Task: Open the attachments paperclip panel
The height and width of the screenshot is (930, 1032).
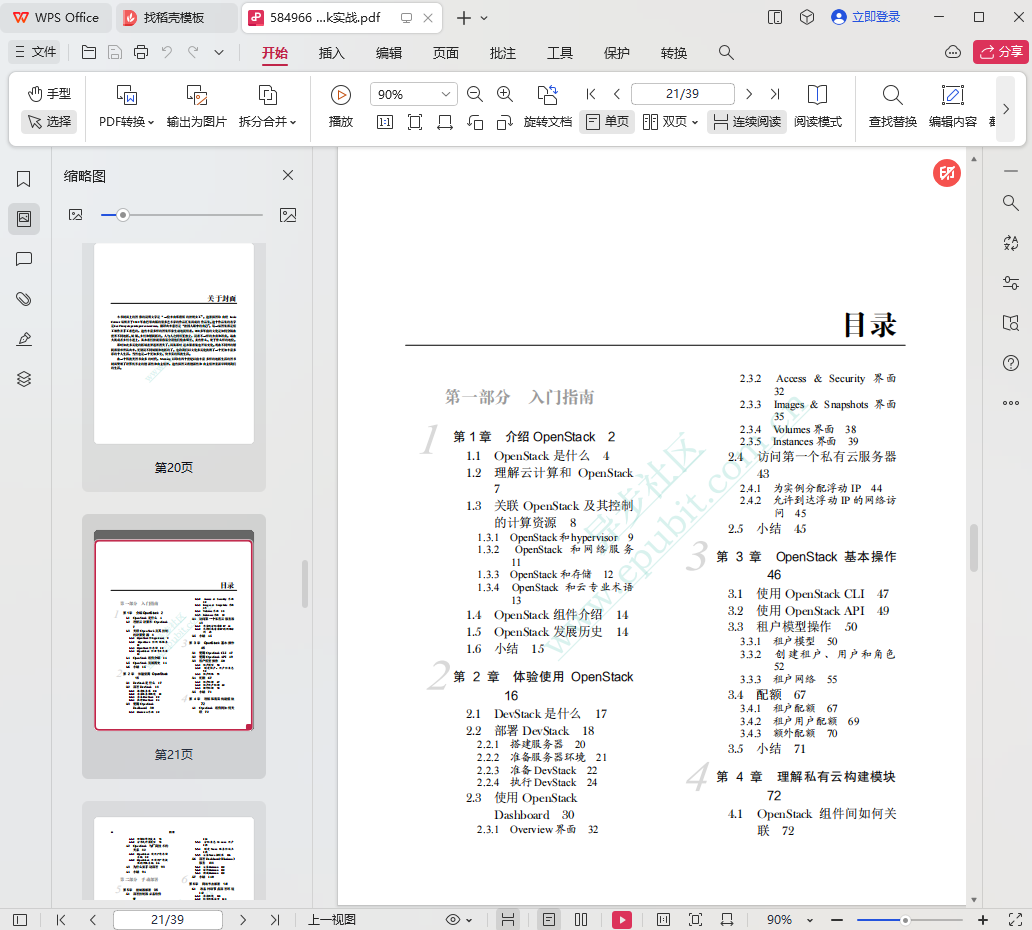Action: point(24,299)
